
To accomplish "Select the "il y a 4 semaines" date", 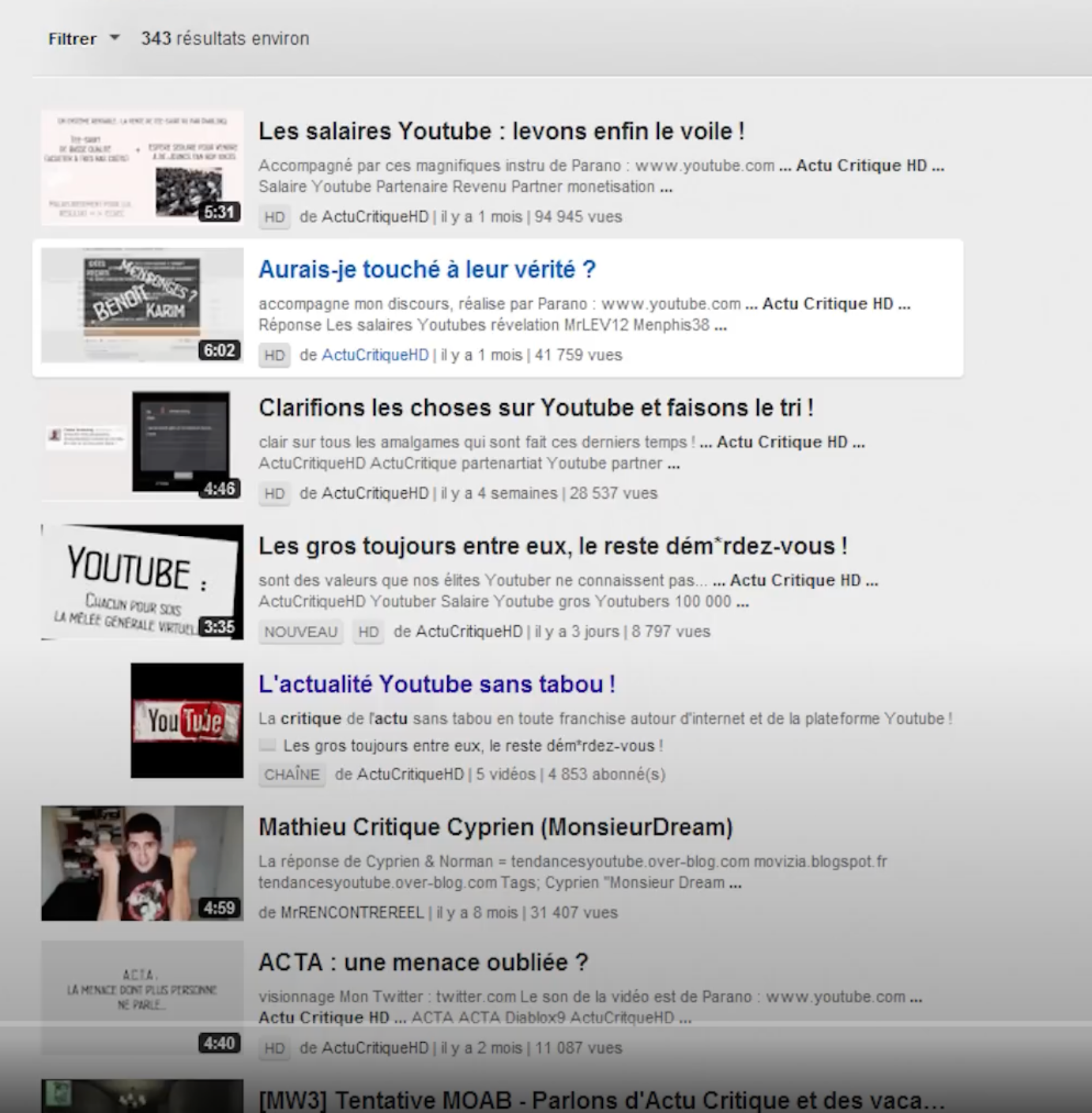I will (x=499, y=493).
